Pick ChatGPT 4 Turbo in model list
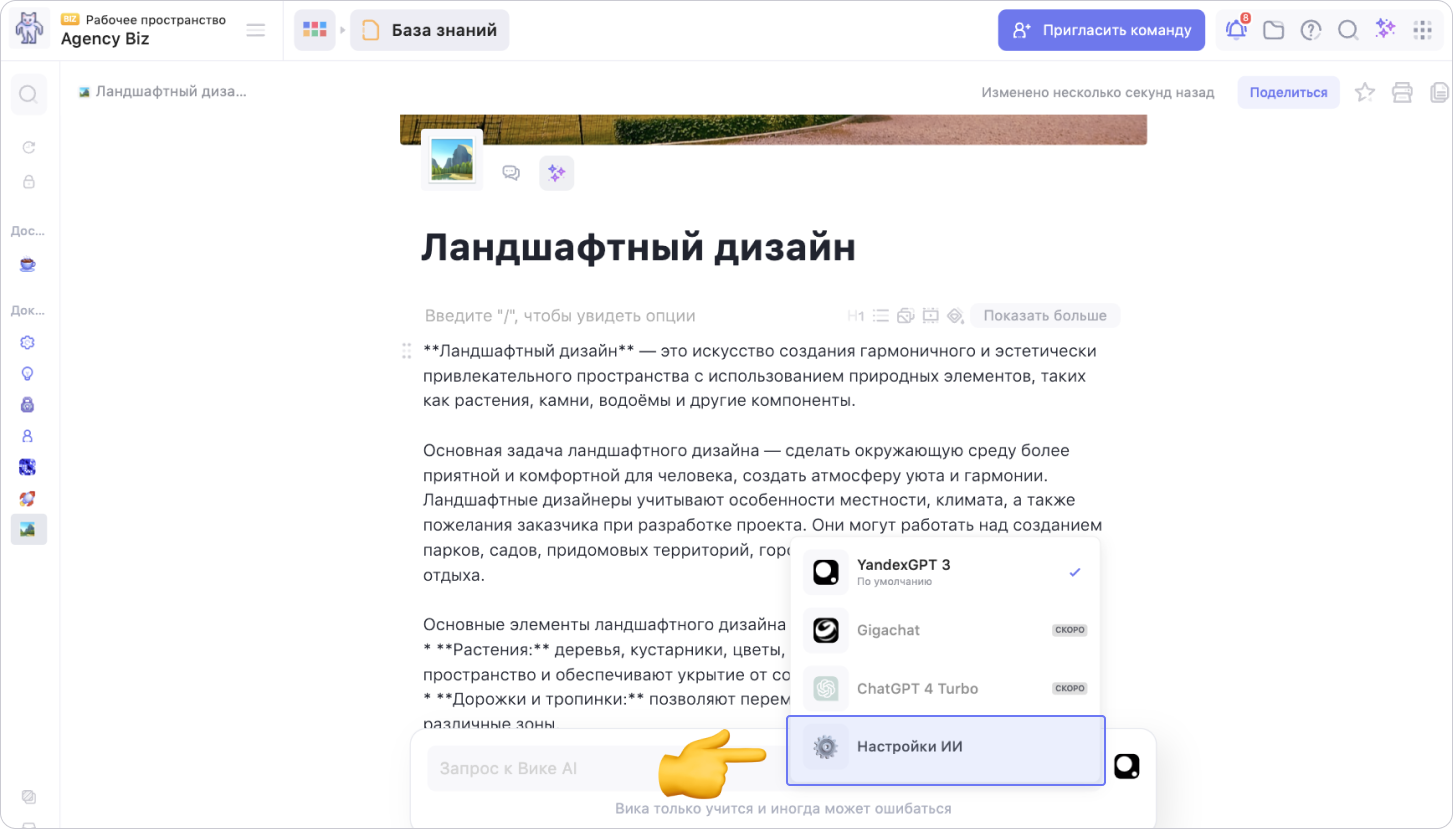This screenshot has height=829, width=1453. tap(943, 688)
